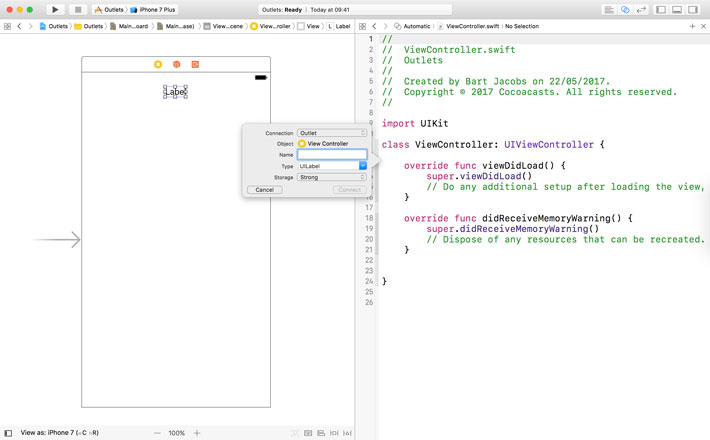
Task: Click the Connect button
Action: tap(350, 190)
